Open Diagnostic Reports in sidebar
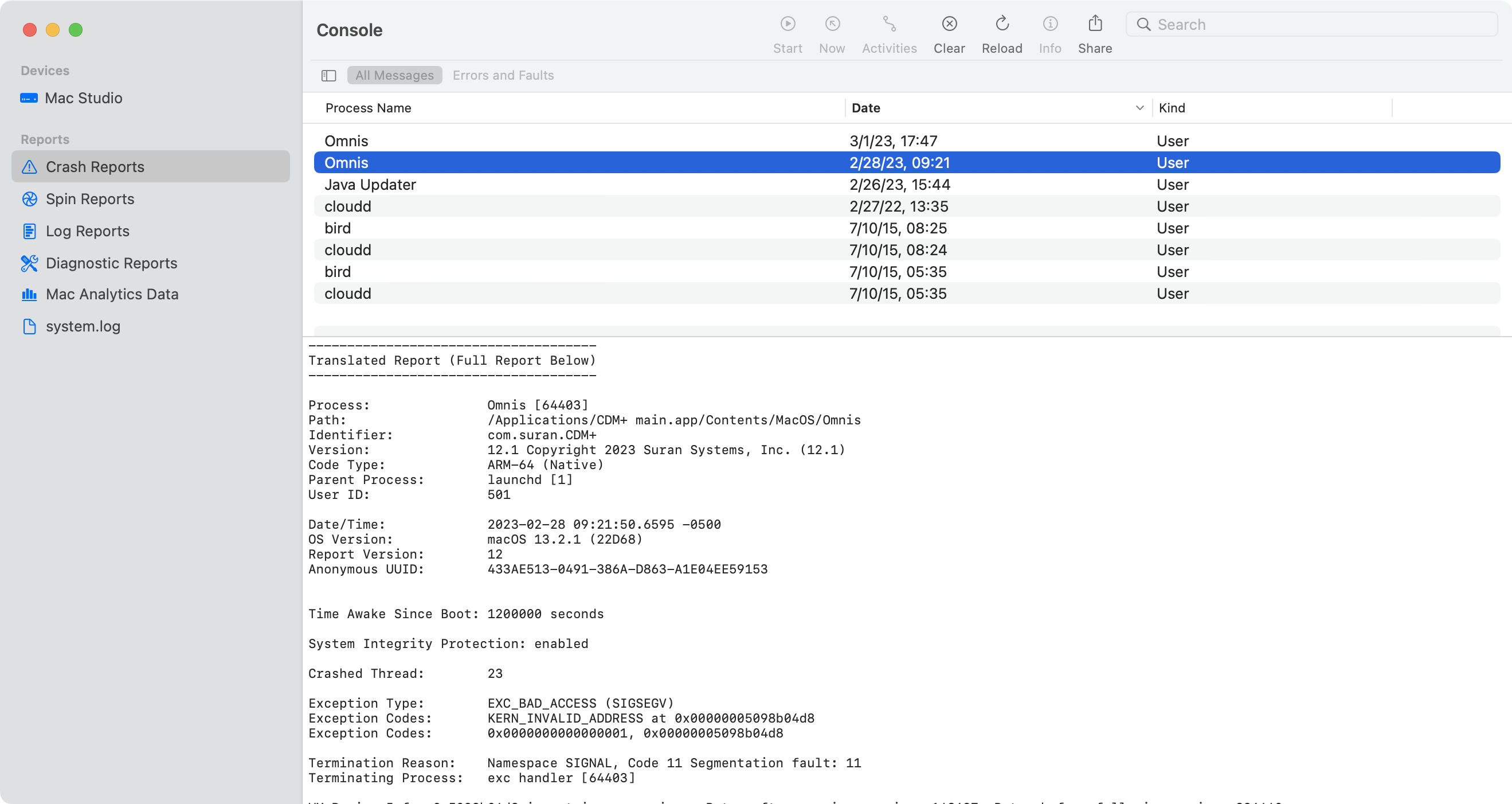The image size is (1512, 804). [x=111, y=263]
